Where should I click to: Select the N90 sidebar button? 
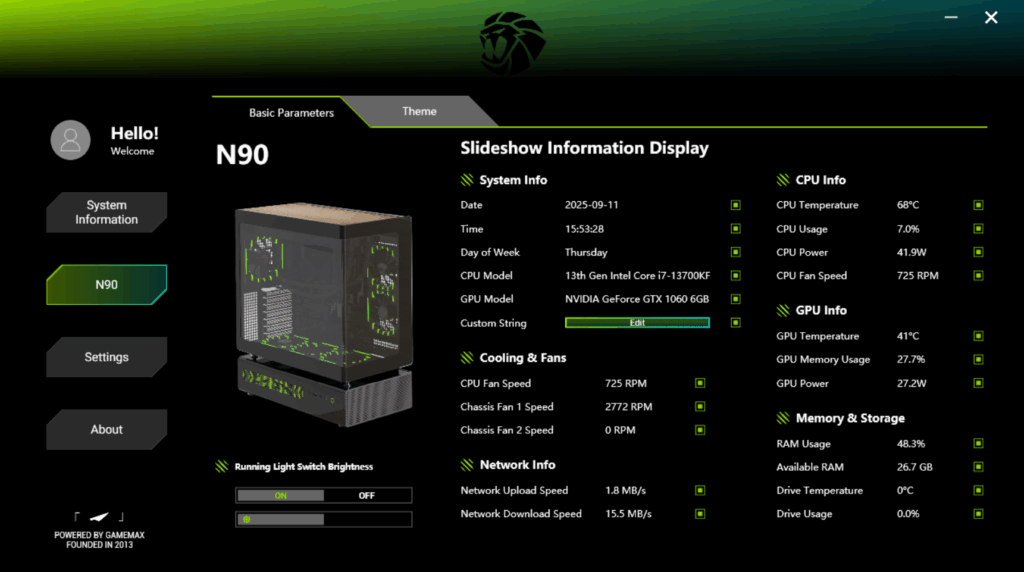pos(106,285)
